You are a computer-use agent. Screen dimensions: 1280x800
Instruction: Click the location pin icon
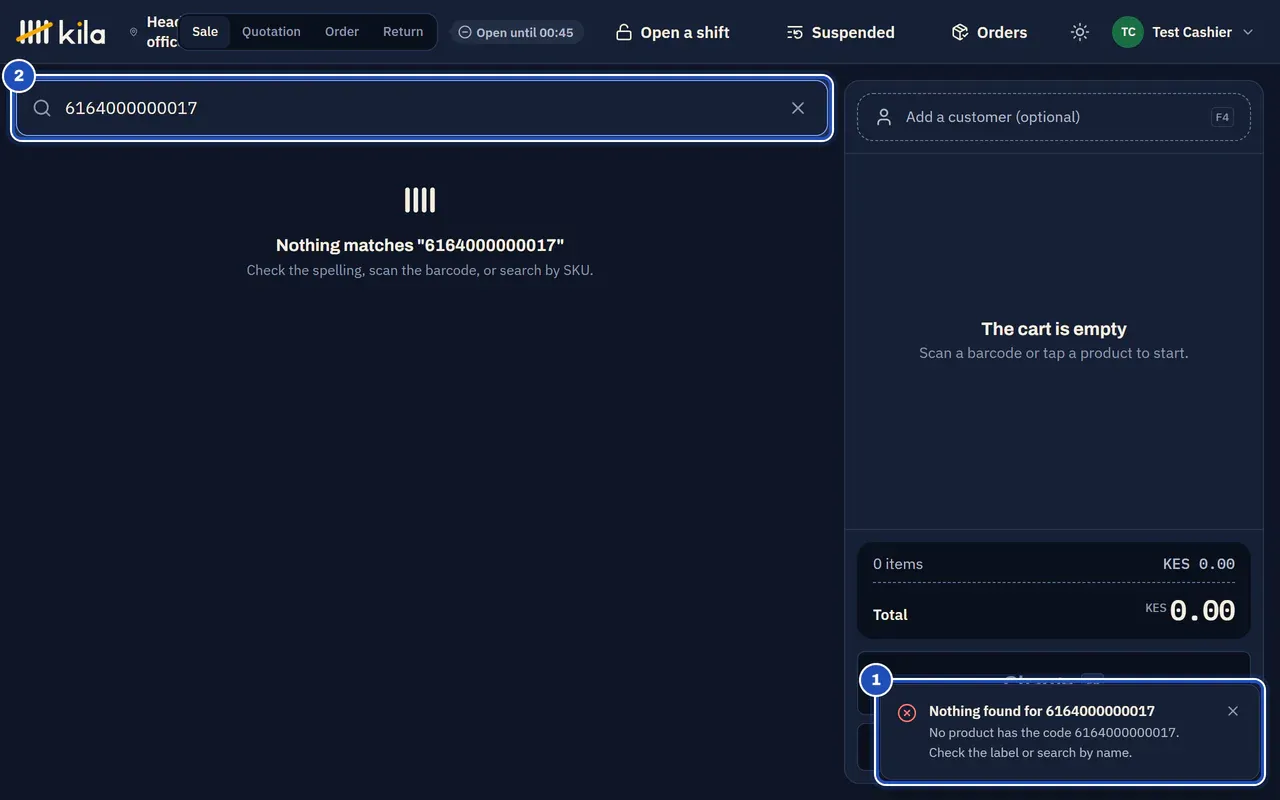133,32
